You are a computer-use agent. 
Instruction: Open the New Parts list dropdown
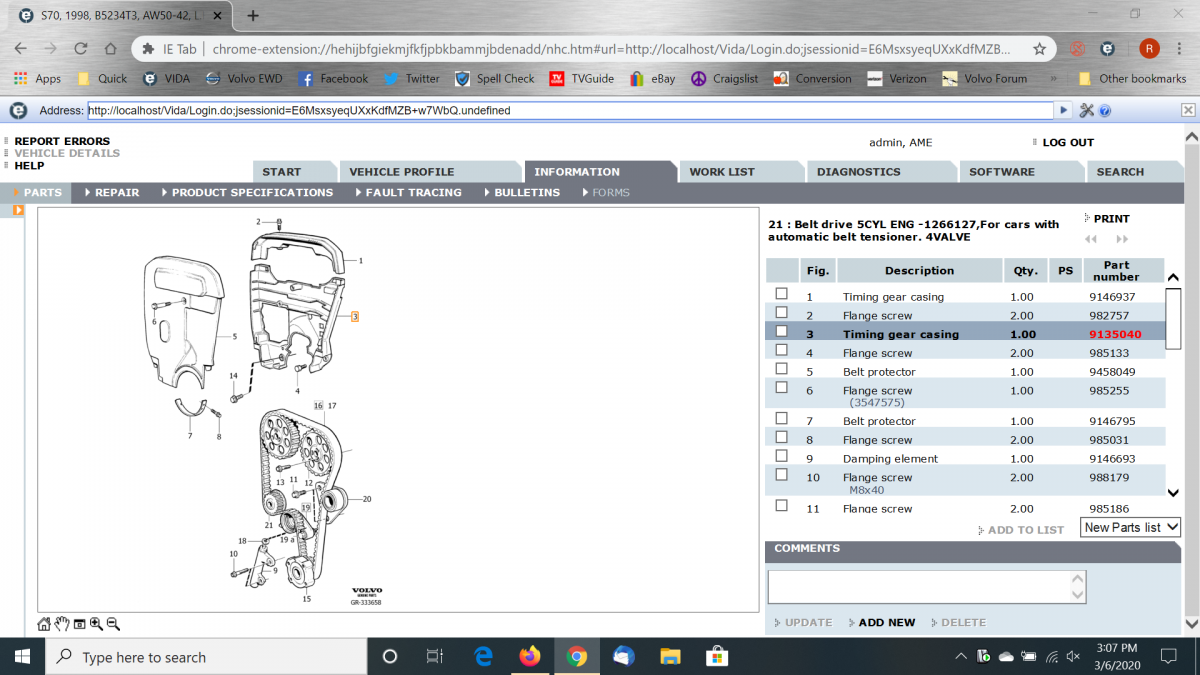pyautogui.click(x=1130, y=527)
